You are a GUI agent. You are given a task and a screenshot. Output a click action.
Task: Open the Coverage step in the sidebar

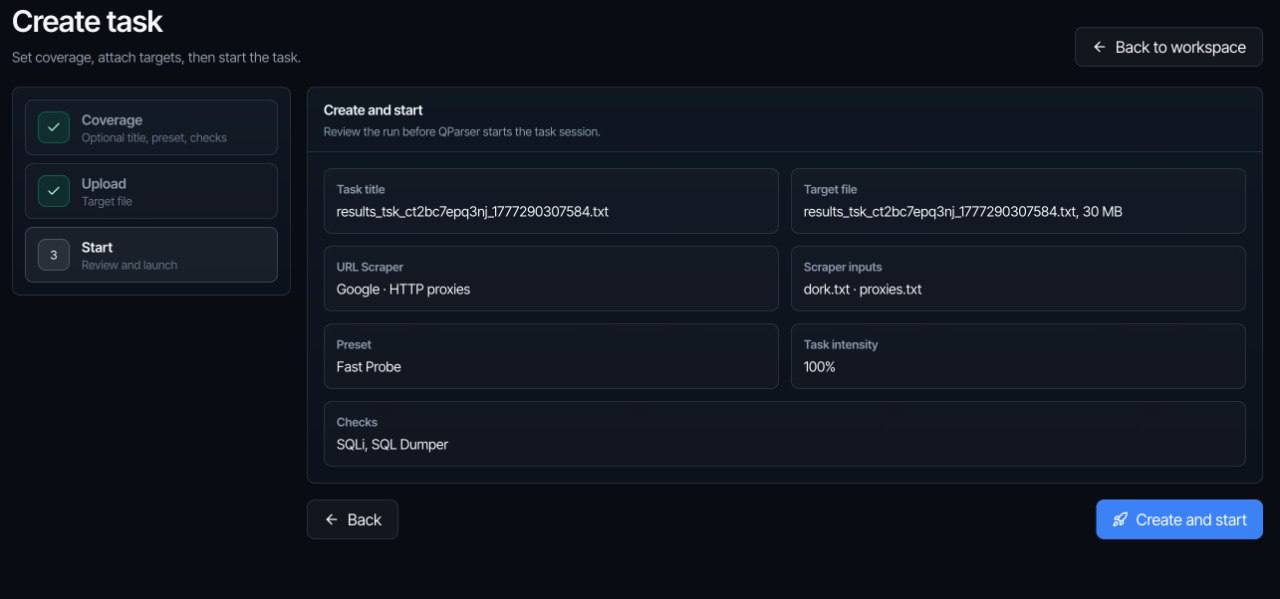[151, 127]
